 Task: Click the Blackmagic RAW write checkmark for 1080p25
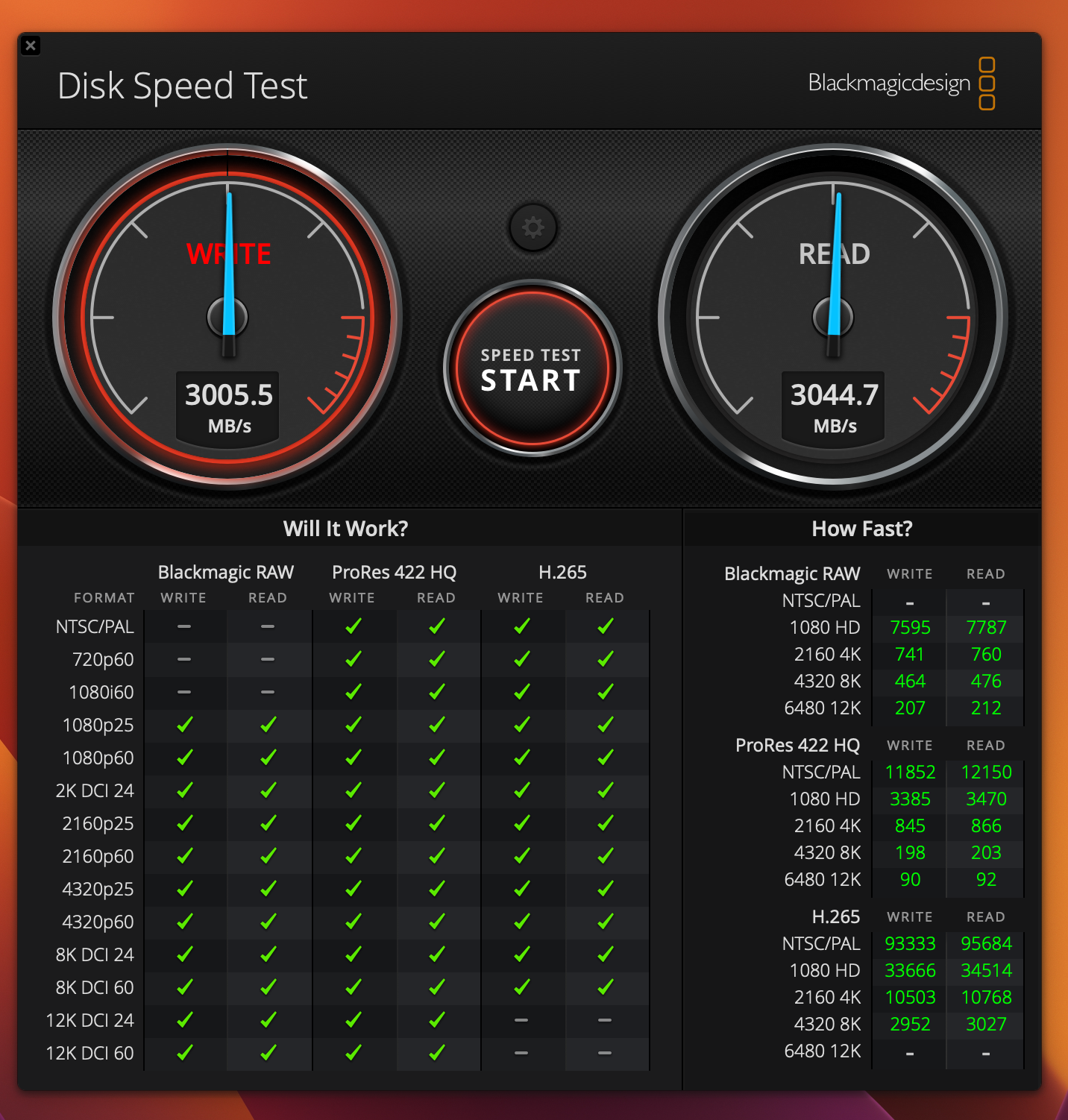pos(185,725)
